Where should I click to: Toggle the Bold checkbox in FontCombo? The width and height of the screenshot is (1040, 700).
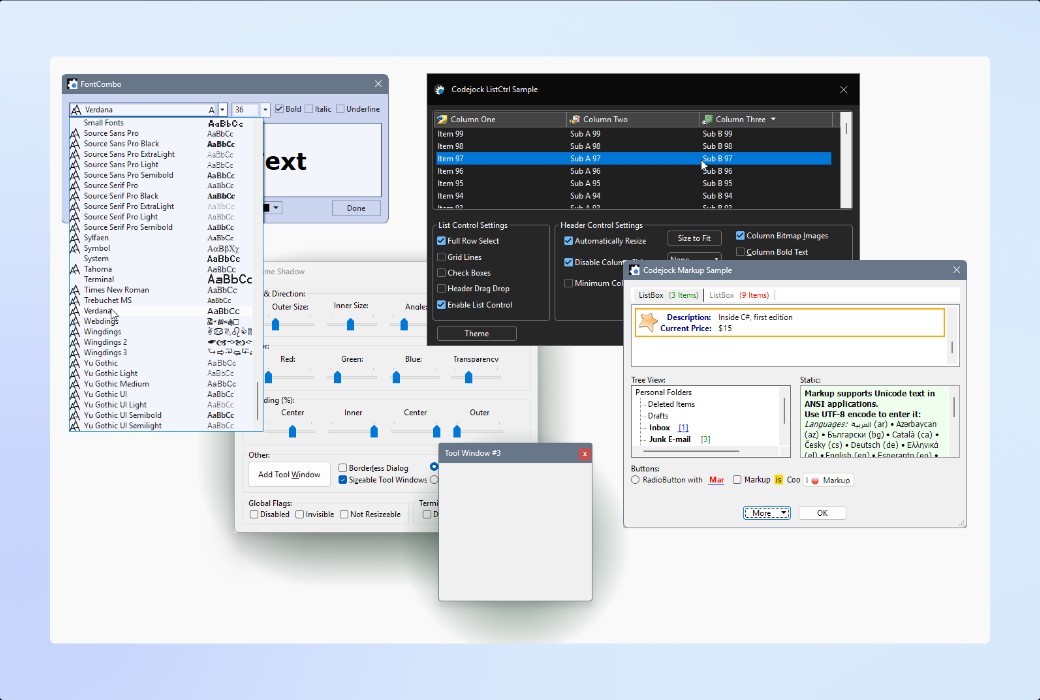pyautogui.click(x=279, y=109)
